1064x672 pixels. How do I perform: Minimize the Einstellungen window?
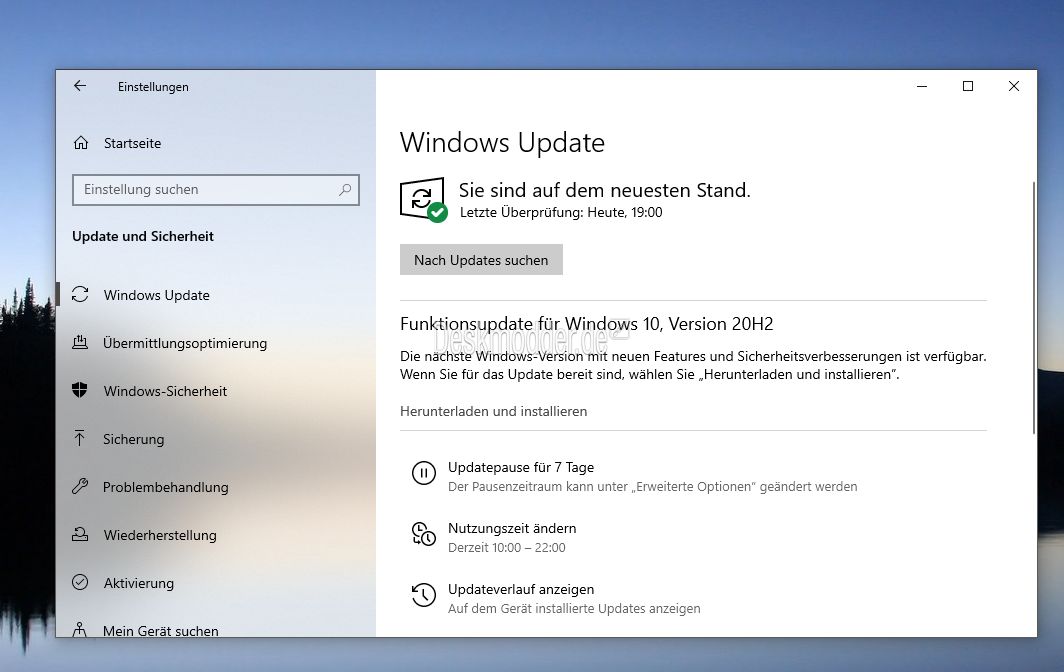pos(922,86)
